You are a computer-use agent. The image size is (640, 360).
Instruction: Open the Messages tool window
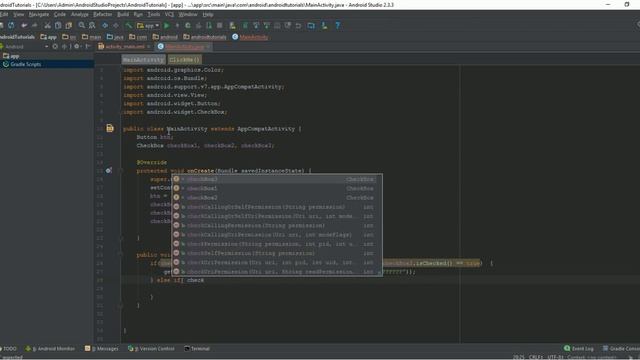102,349
